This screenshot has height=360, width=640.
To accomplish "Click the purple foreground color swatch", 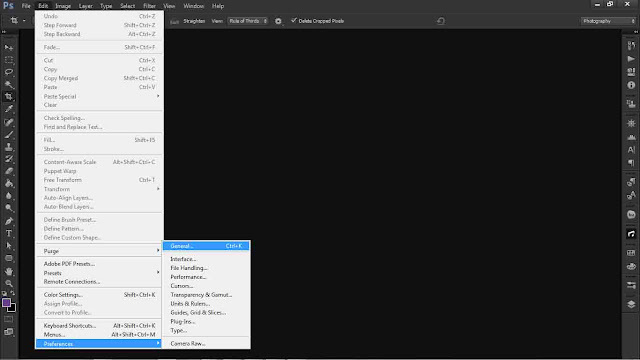I will pos(7,302).
